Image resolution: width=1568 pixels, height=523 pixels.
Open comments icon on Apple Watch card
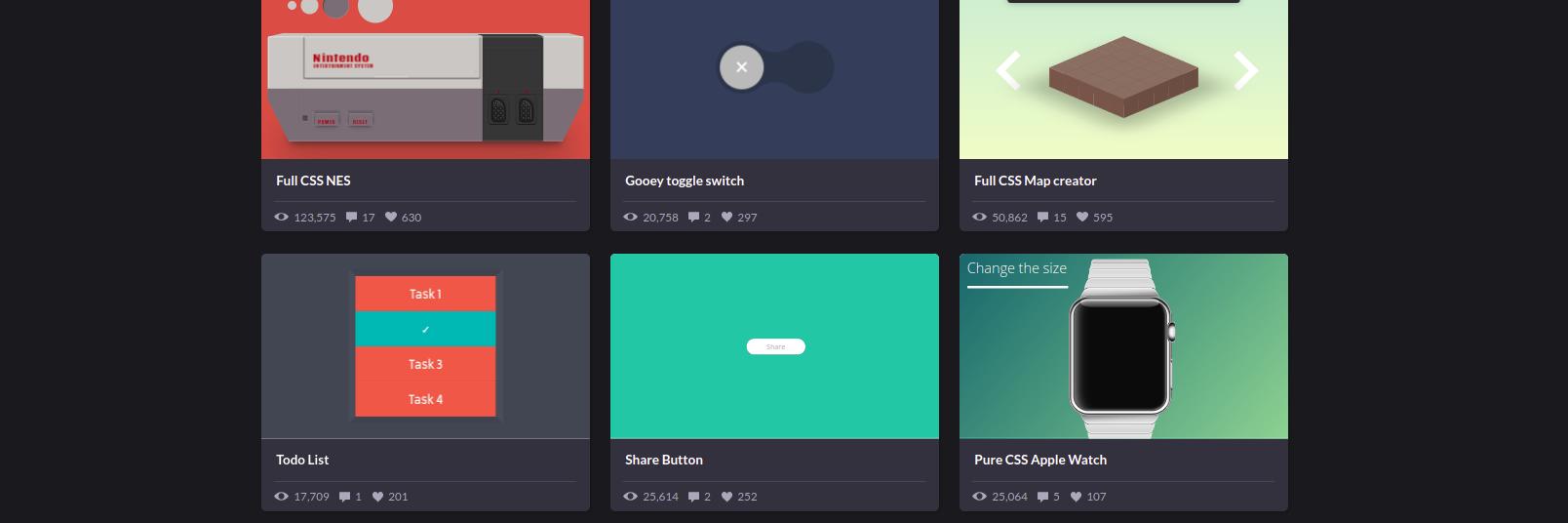pos(1042,496)
